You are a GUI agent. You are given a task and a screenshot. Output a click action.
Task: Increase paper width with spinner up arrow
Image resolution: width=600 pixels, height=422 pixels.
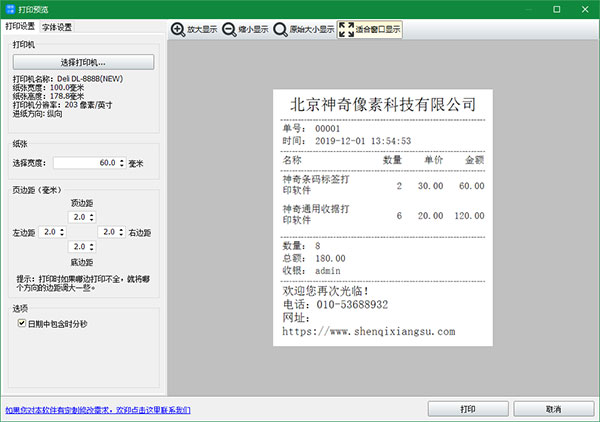(122, 161)
